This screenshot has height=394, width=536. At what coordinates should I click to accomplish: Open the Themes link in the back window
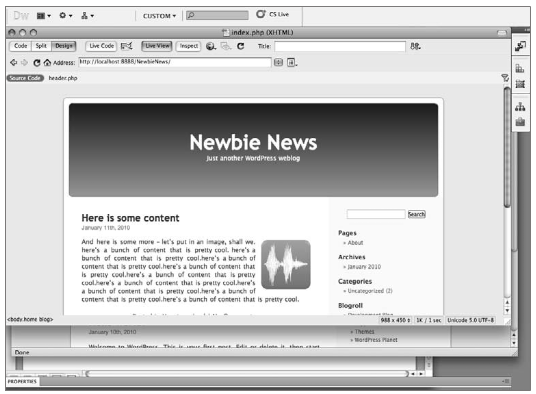[364, 331]
